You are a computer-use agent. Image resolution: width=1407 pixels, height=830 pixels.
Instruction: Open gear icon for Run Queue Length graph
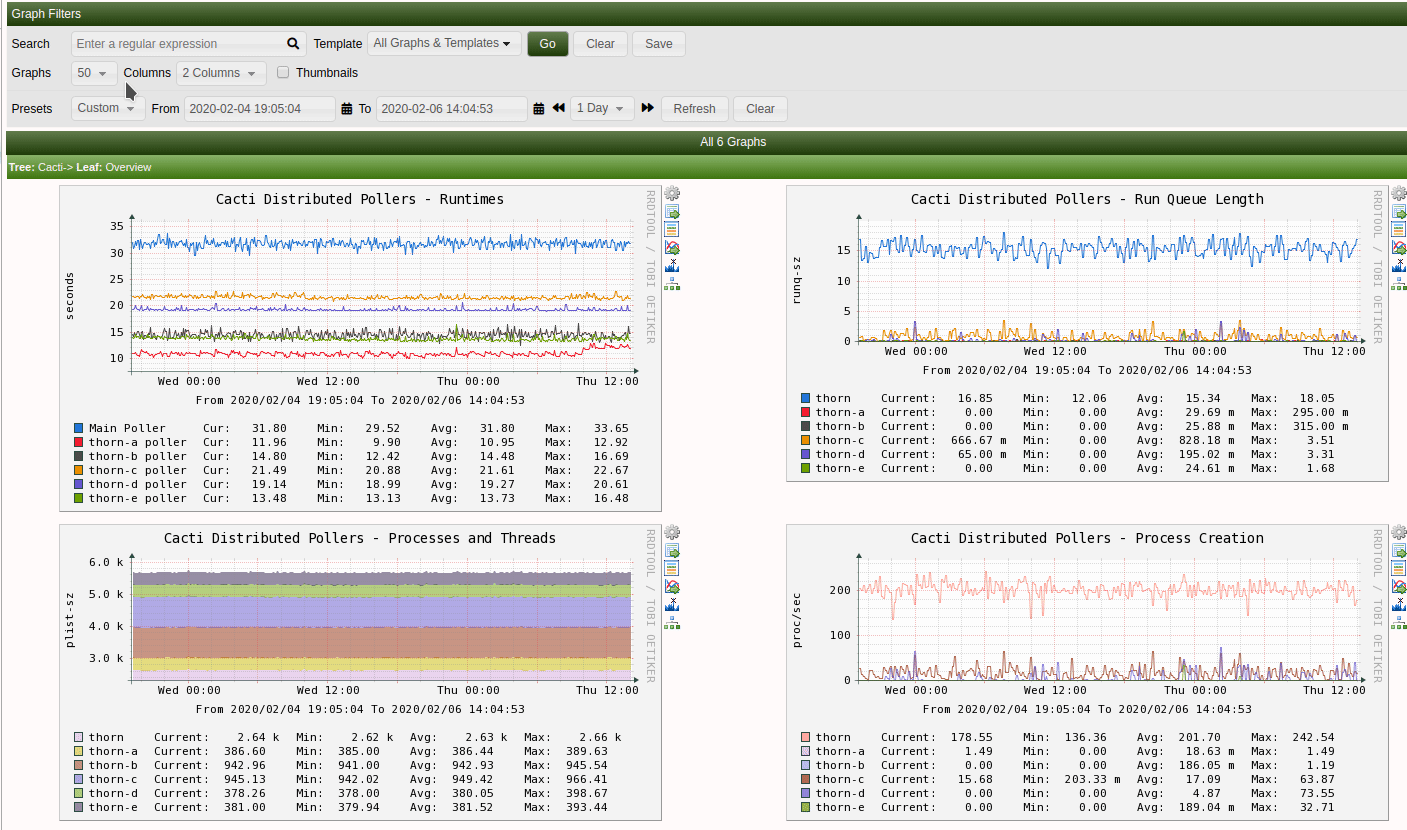pyautogui.click(x=1399, y=194)
